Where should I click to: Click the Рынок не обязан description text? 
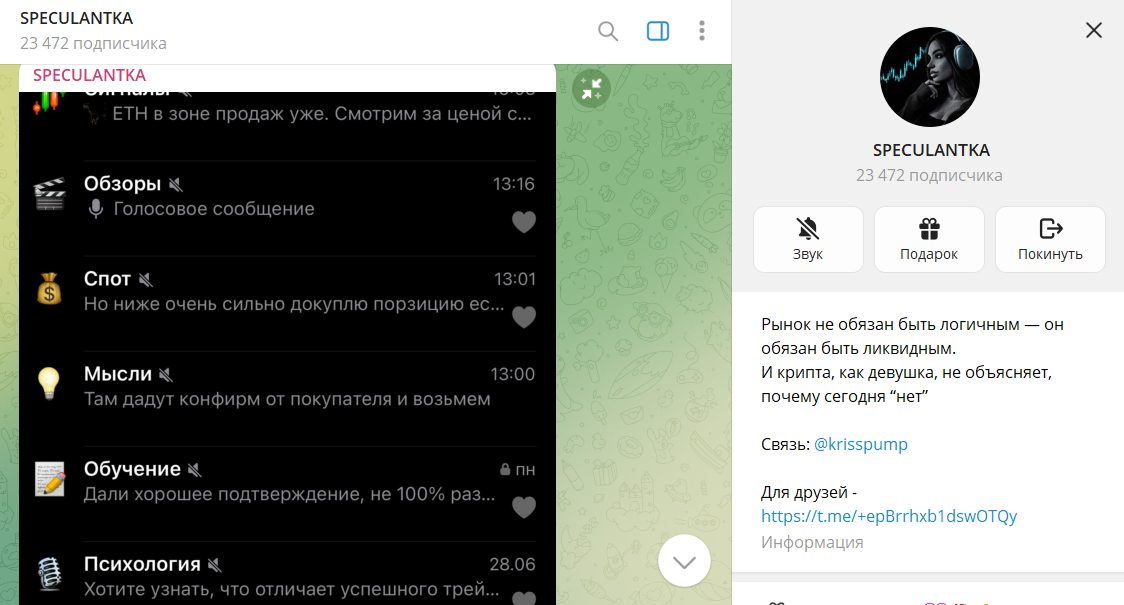click(x=913, y=361)
